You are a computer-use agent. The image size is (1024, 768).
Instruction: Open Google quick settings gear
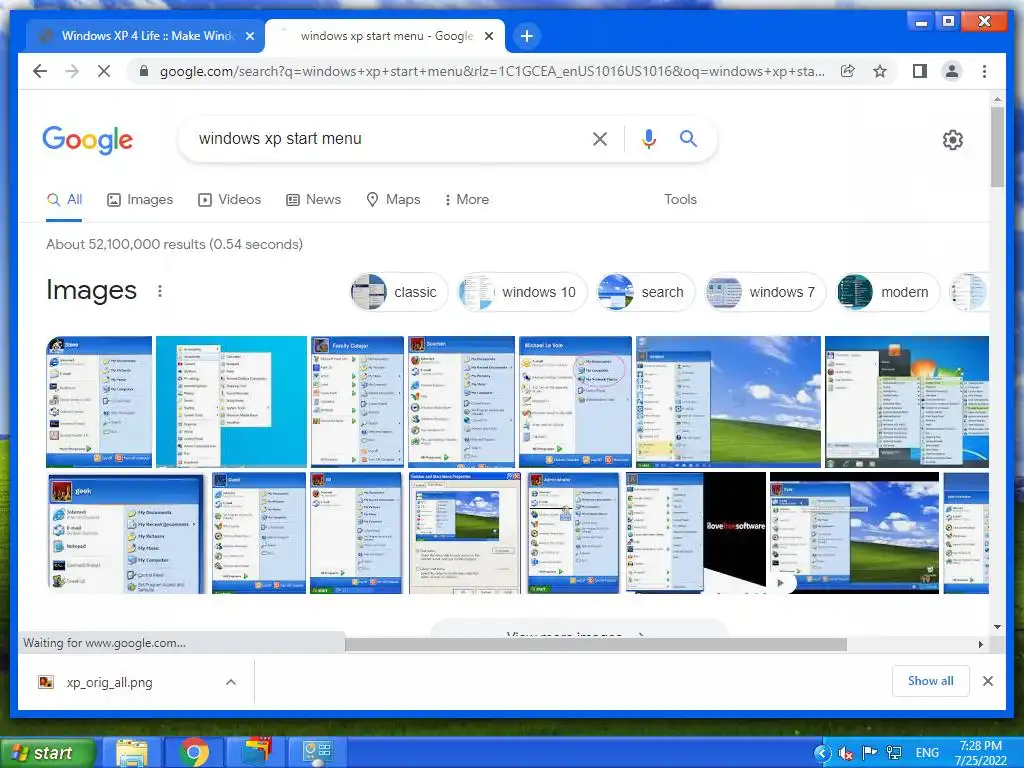tap(952, 140)
